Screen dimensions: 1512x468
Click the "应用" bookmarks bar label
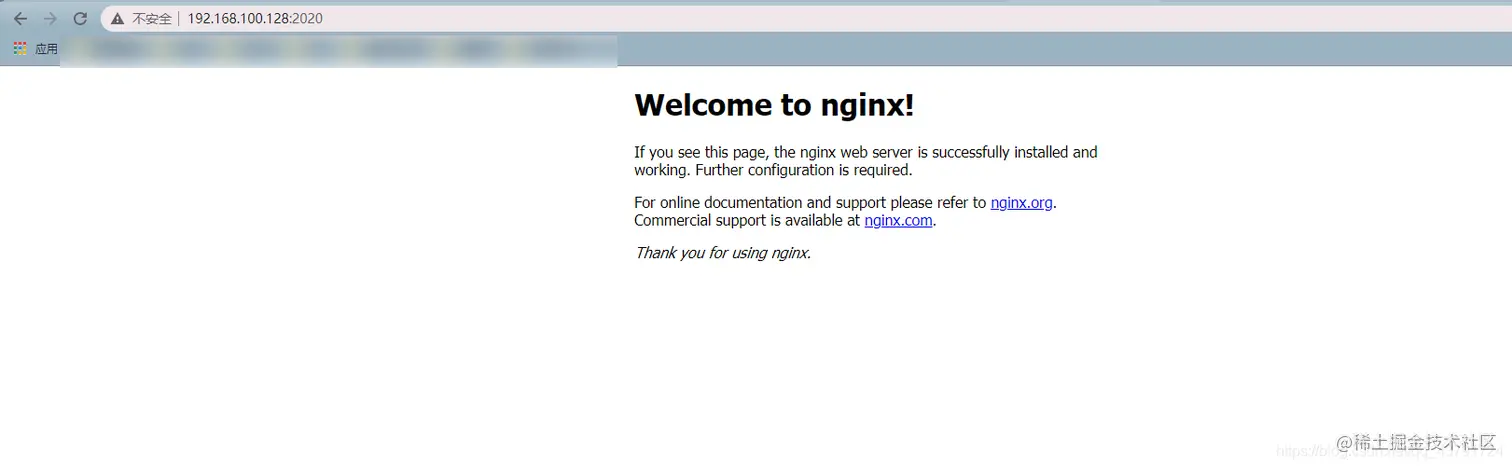(x=46, y=48)
